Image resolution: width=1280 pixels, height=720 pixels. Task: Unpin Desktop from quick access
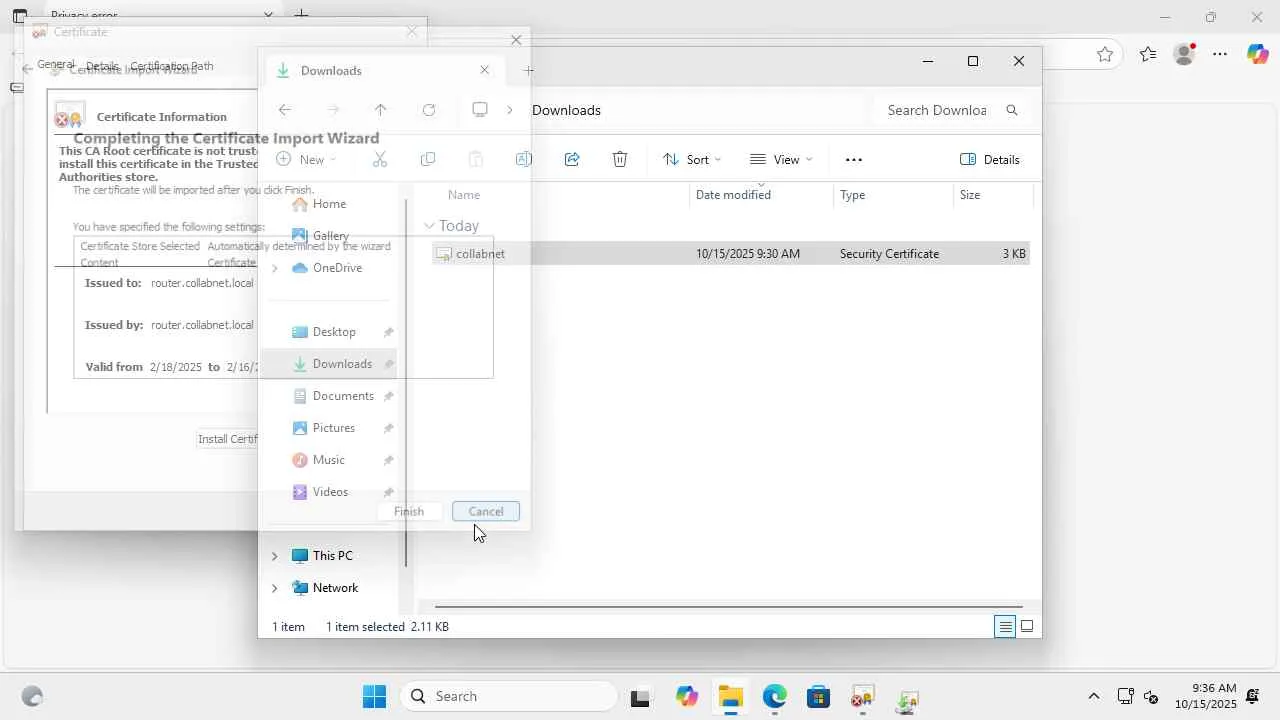tap(389, 332)
